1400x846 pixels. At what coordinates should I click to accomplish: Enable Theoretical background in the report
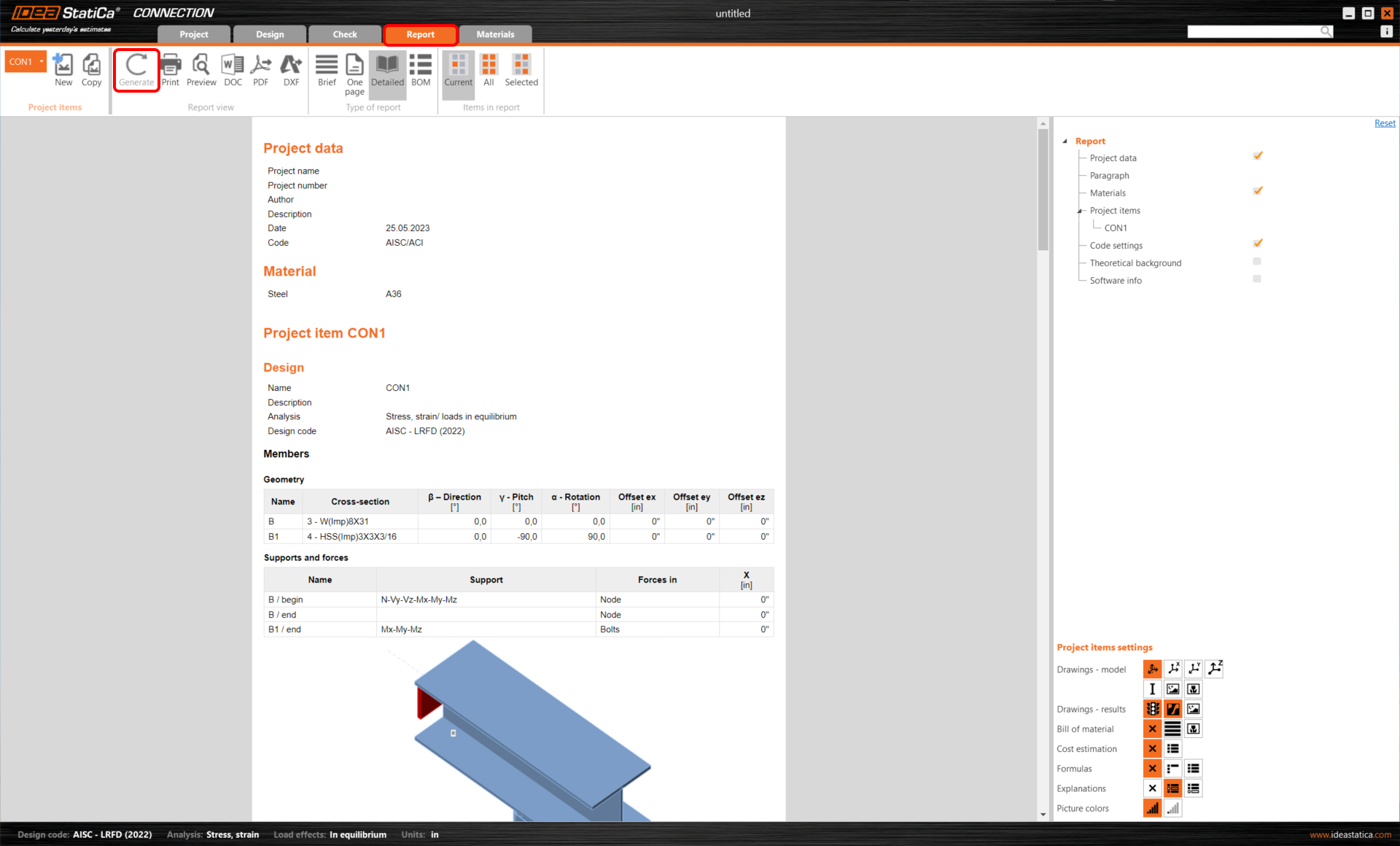pyautogui.click(x=1257, y=260)
